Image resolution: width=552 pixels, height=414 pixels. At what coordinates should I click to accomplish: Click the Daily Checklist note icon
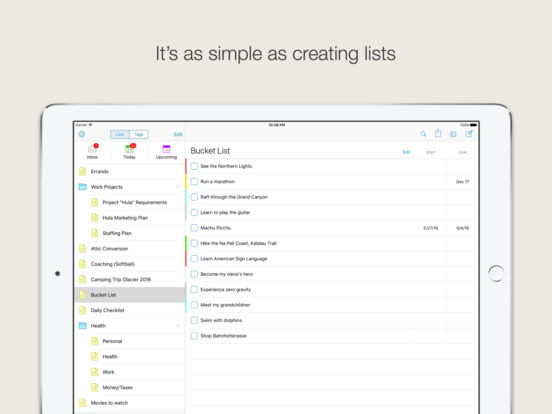82,310
